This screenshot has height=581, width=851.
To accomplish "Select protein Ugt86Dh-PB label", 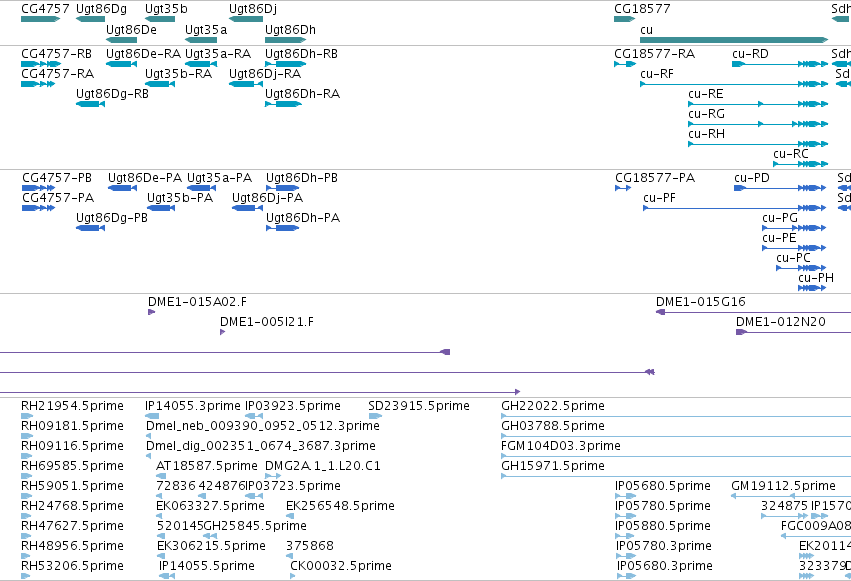I will tap(302, 178).
